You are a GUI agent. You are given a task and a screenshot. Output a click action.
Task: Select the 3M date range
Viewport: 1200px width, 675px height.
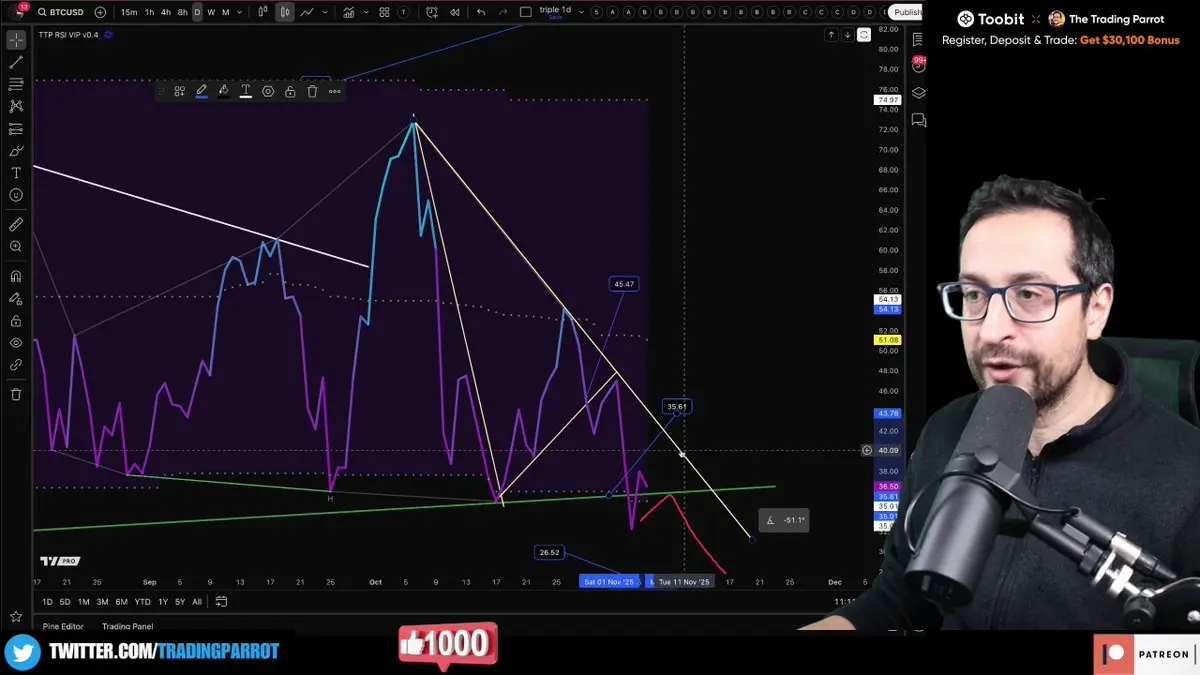102,602
